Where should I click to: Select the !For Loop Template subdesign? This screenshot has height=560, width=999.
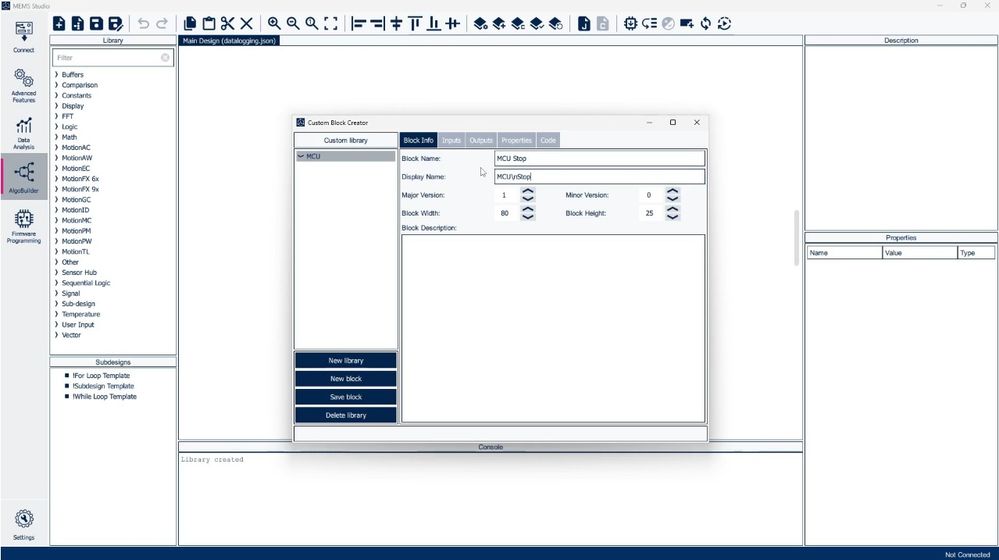[x=101, y=376]
